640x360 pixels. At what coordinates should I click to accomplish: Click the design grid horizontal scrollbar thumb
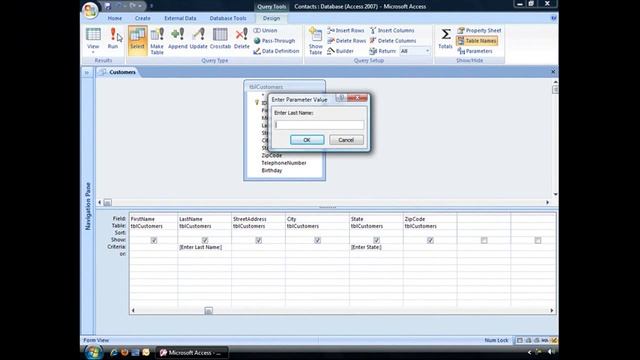click(x=208, y=311)
